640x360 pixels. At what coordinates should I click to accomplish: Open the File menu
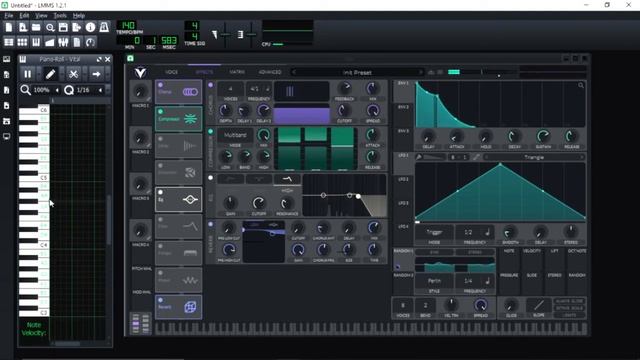coord(9,16)
